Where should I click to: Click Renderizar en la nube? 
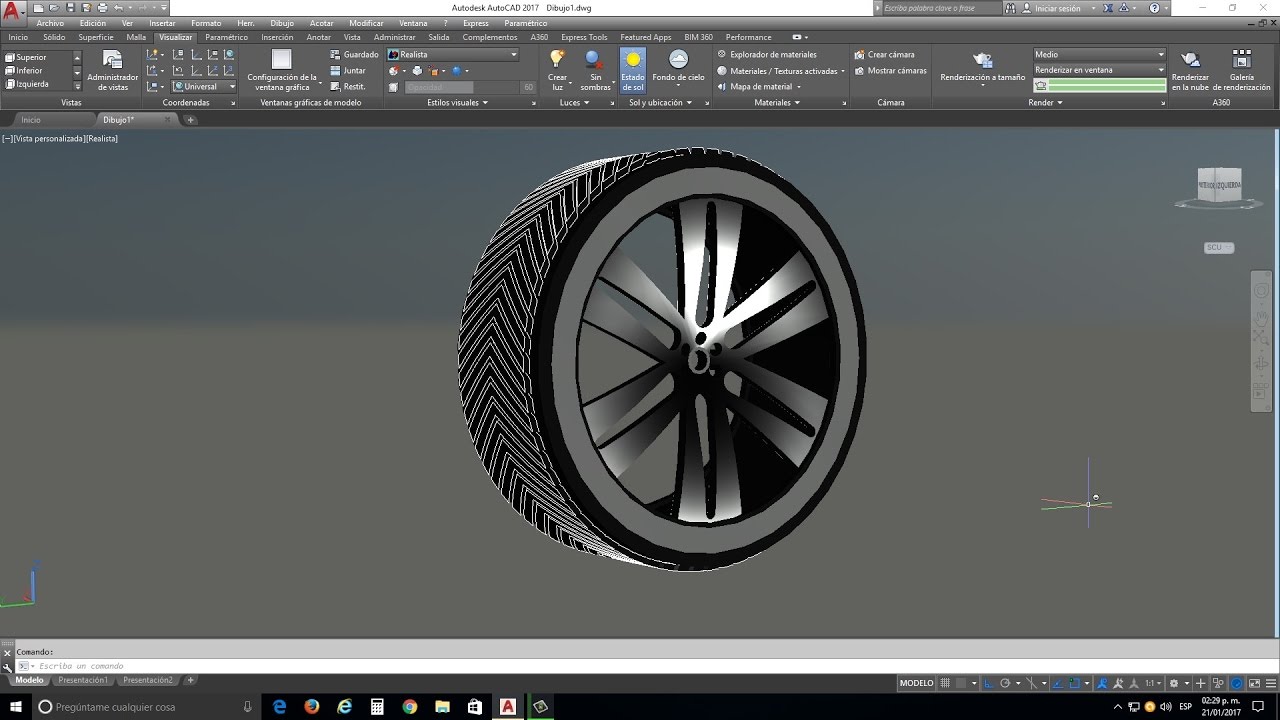(x=1190, y=70)
